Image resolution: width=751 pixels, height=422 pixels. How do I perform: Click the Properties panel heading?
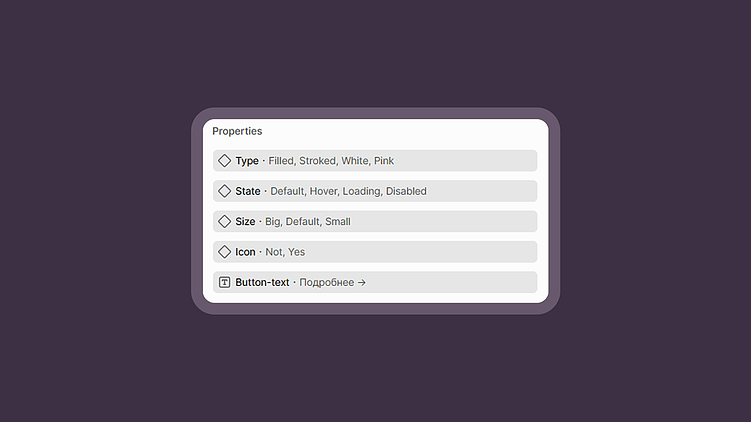coord(237,131)
